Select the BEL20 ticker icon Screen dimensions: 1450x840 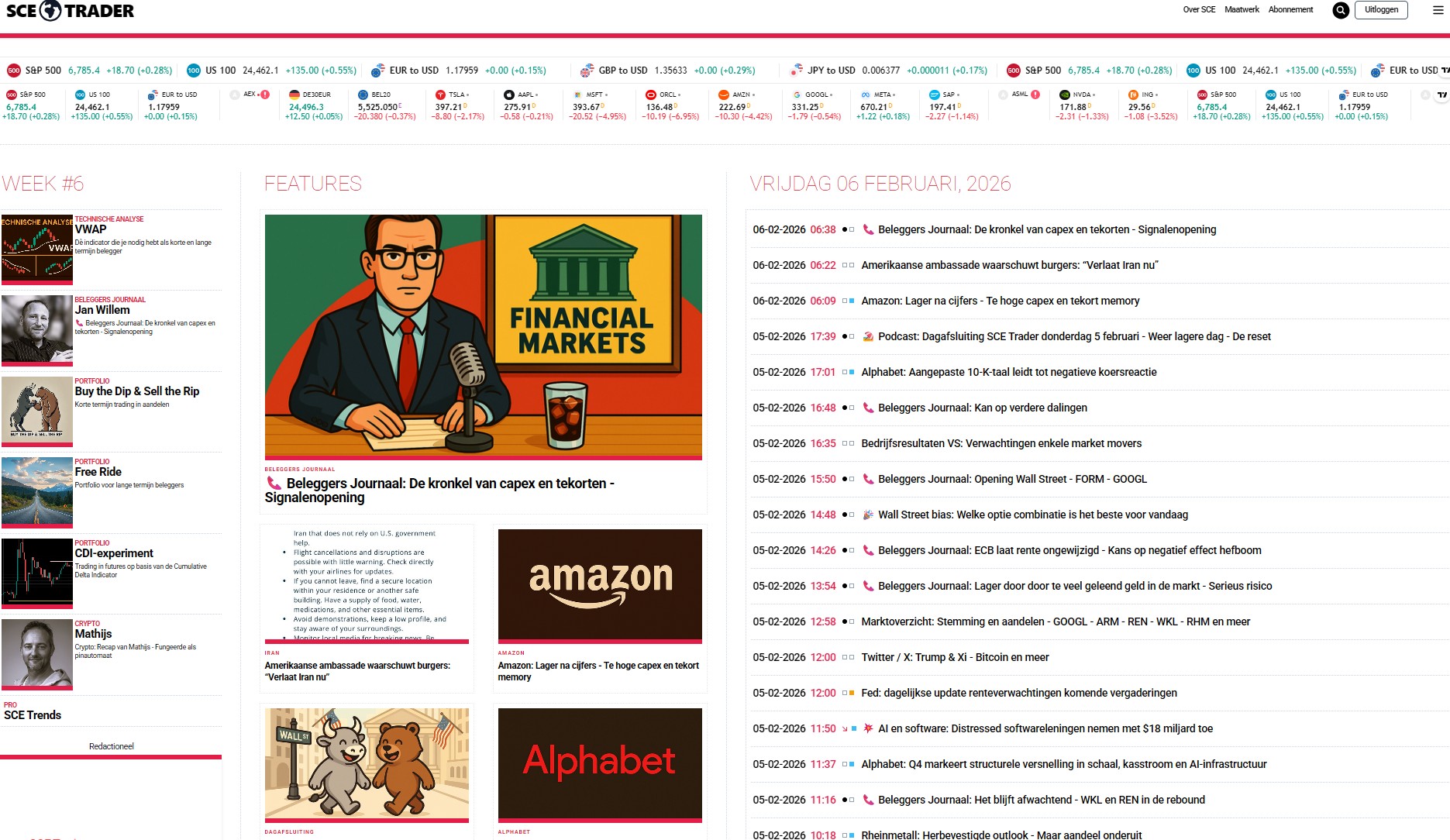click(363, 95)
